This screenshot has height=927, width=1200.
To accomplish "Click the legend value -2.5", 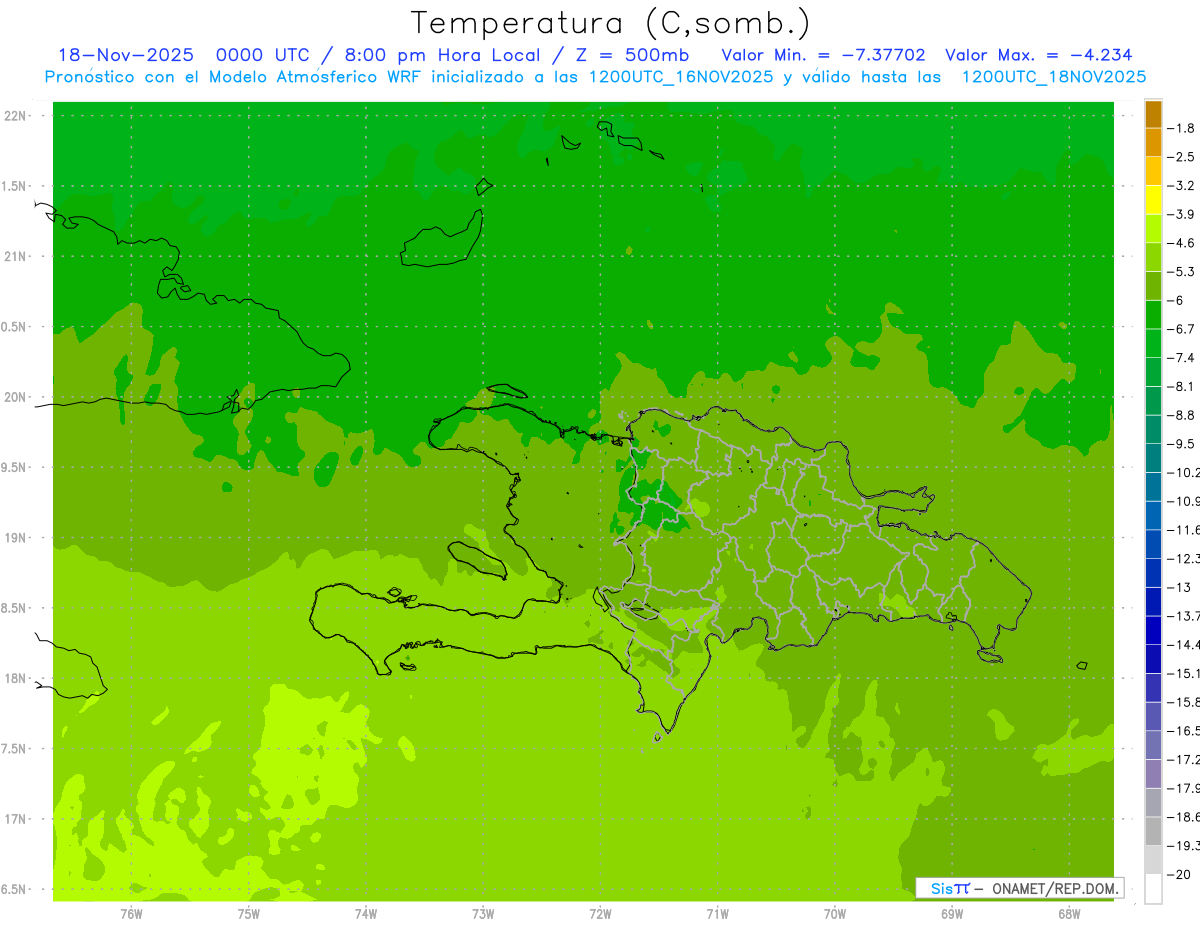I will [1181, 157].
